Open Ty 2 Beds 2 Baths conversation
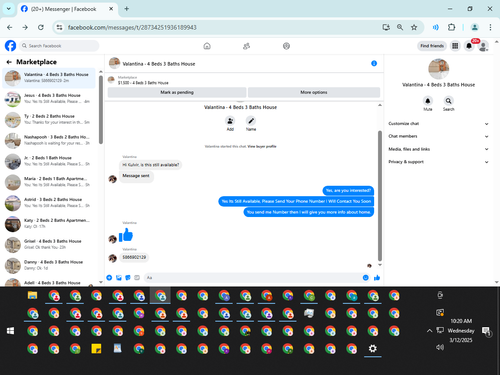This screenshot has height=375, width=500. tap(49, 119)
